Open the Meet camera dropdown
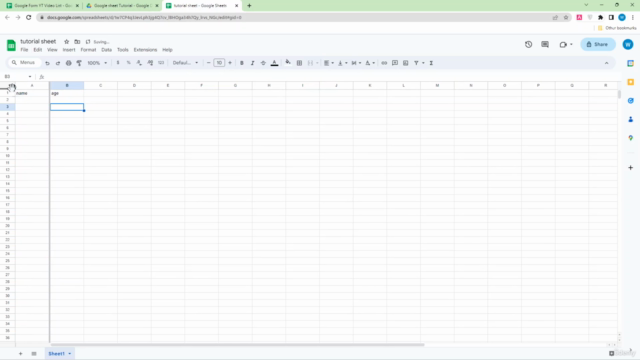The height and width of the screenshot is (360, 640). [566, 44]
